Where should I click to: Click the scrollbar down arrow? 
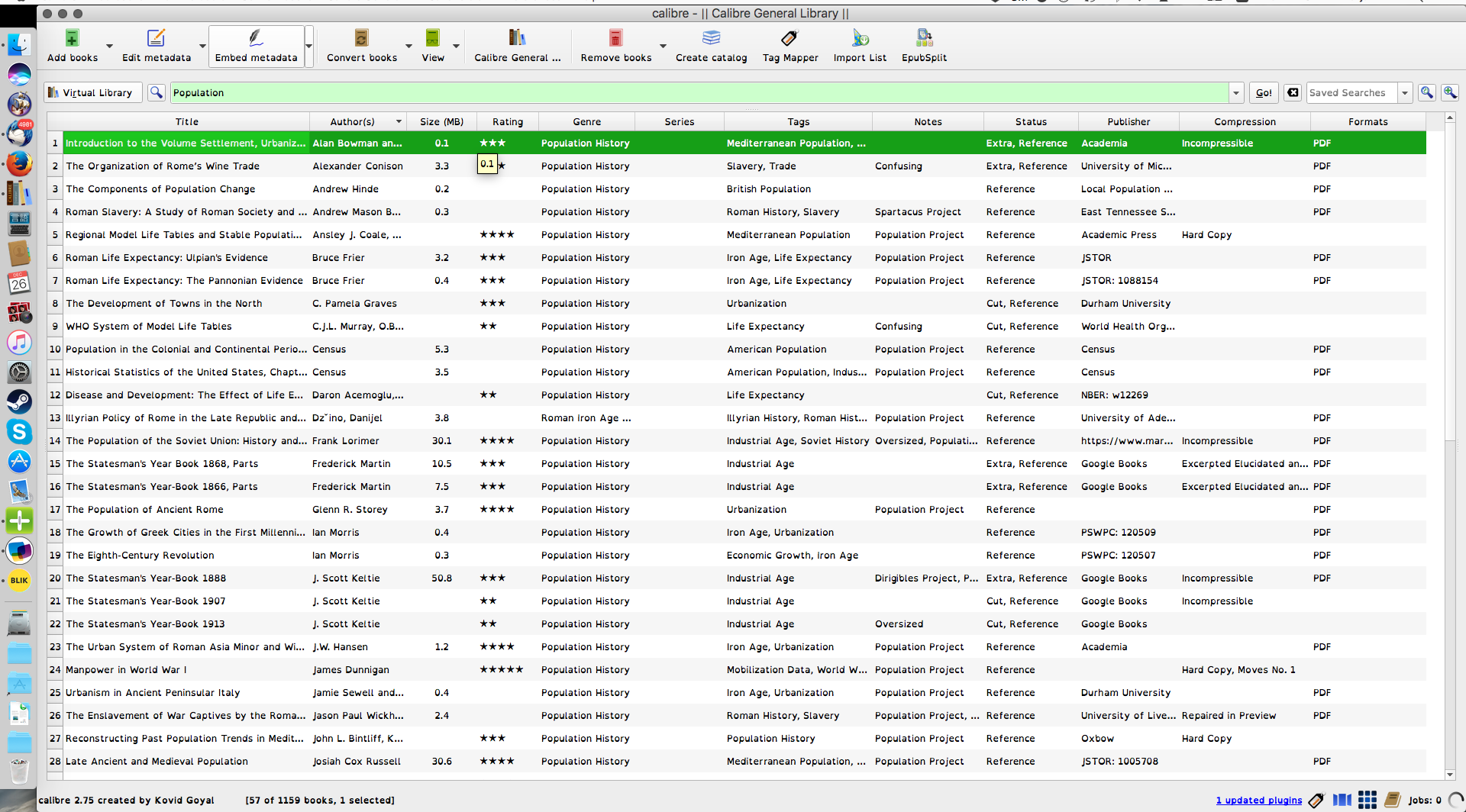pos(1450,774)
